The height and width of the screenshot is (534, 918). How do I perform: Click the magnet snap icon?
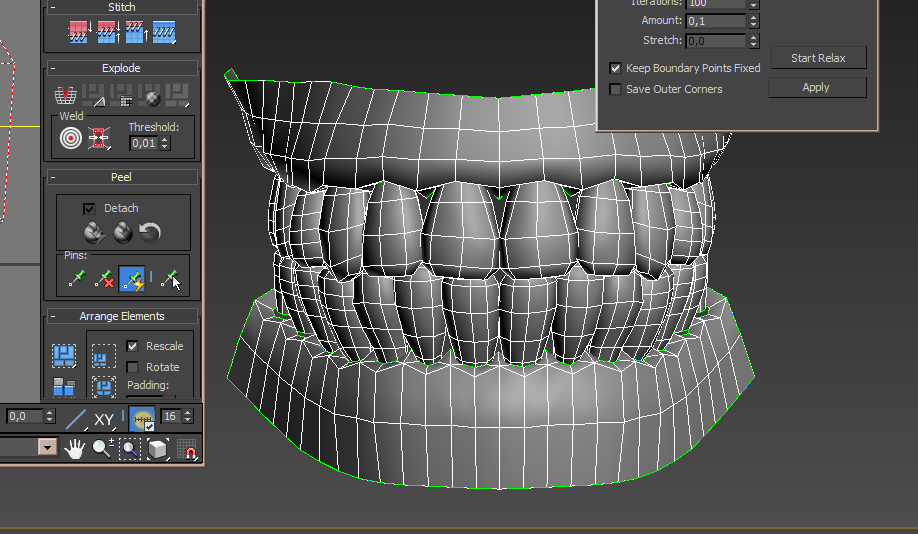point(187,448)
